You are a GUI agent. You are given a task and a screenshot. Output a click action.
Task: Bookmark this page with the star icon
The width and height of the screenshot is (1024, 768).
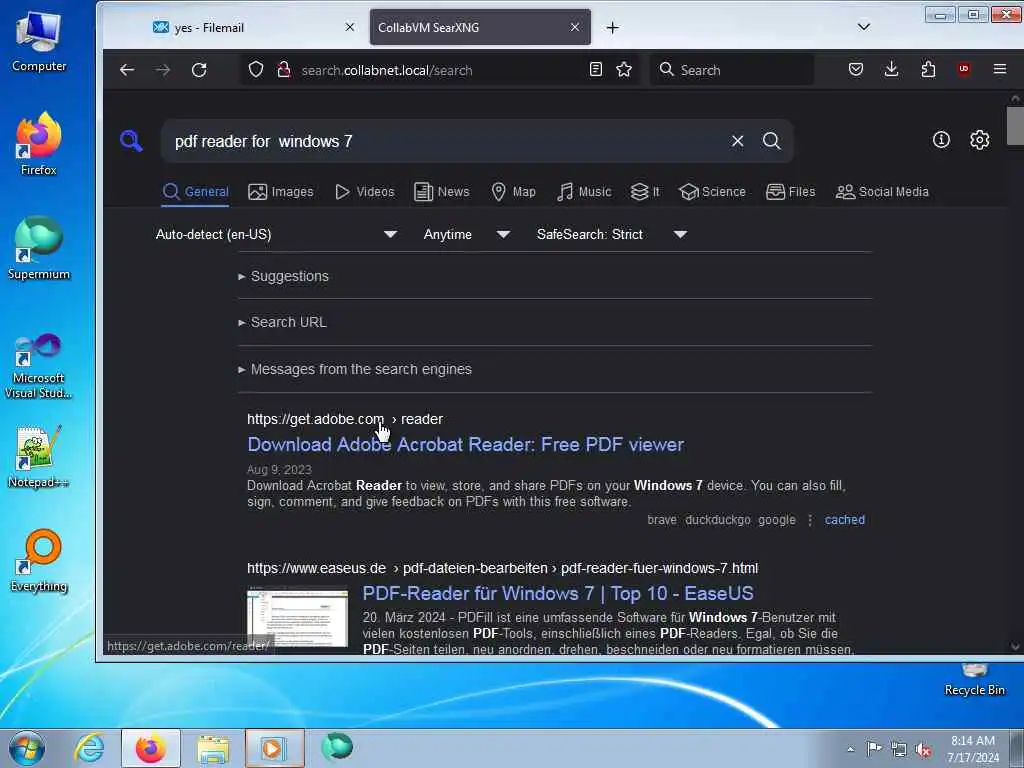point(624,69)
